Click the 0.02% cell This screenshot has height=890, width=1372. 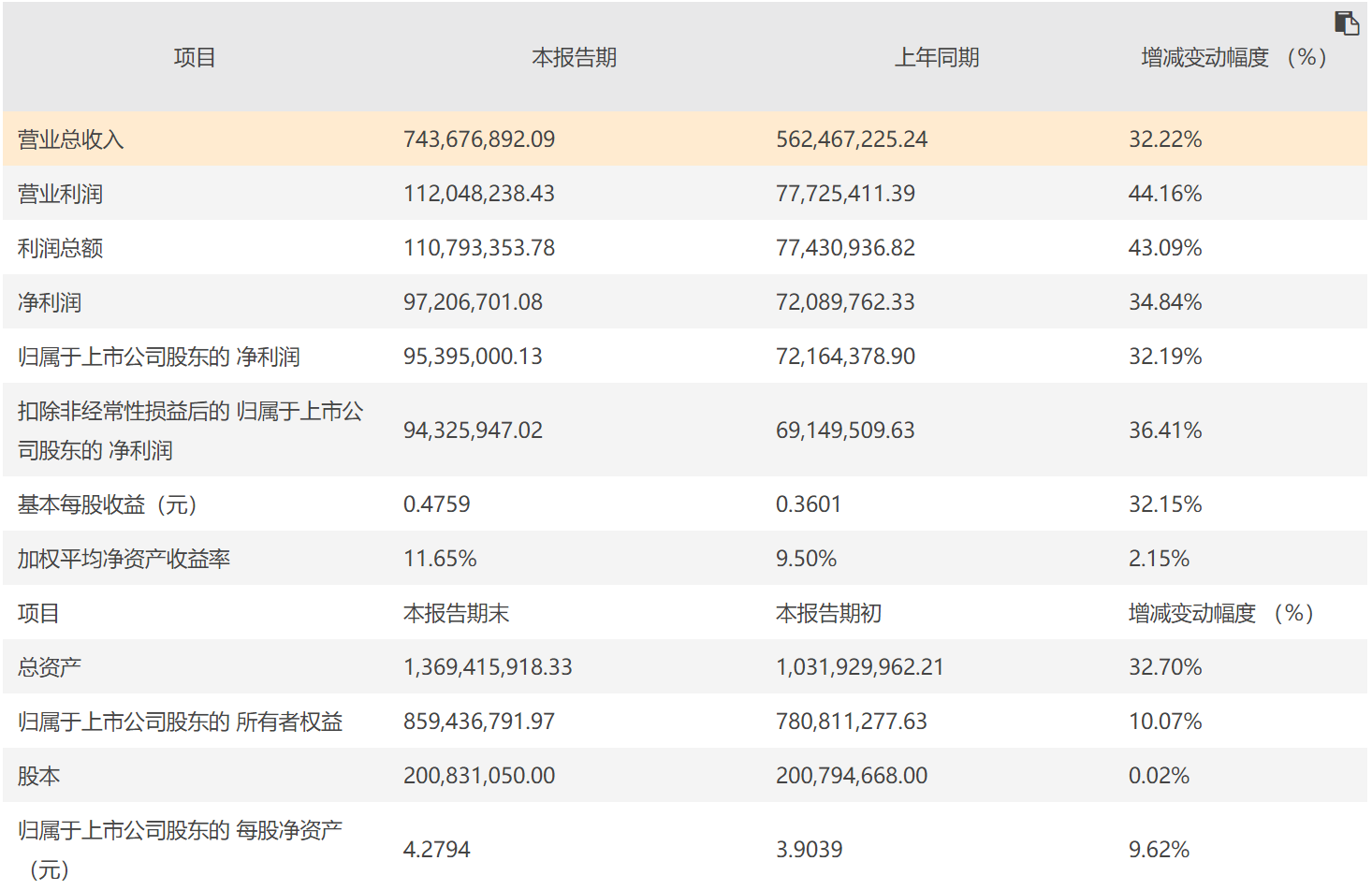pyautogui.click(x=1159, y=776)
